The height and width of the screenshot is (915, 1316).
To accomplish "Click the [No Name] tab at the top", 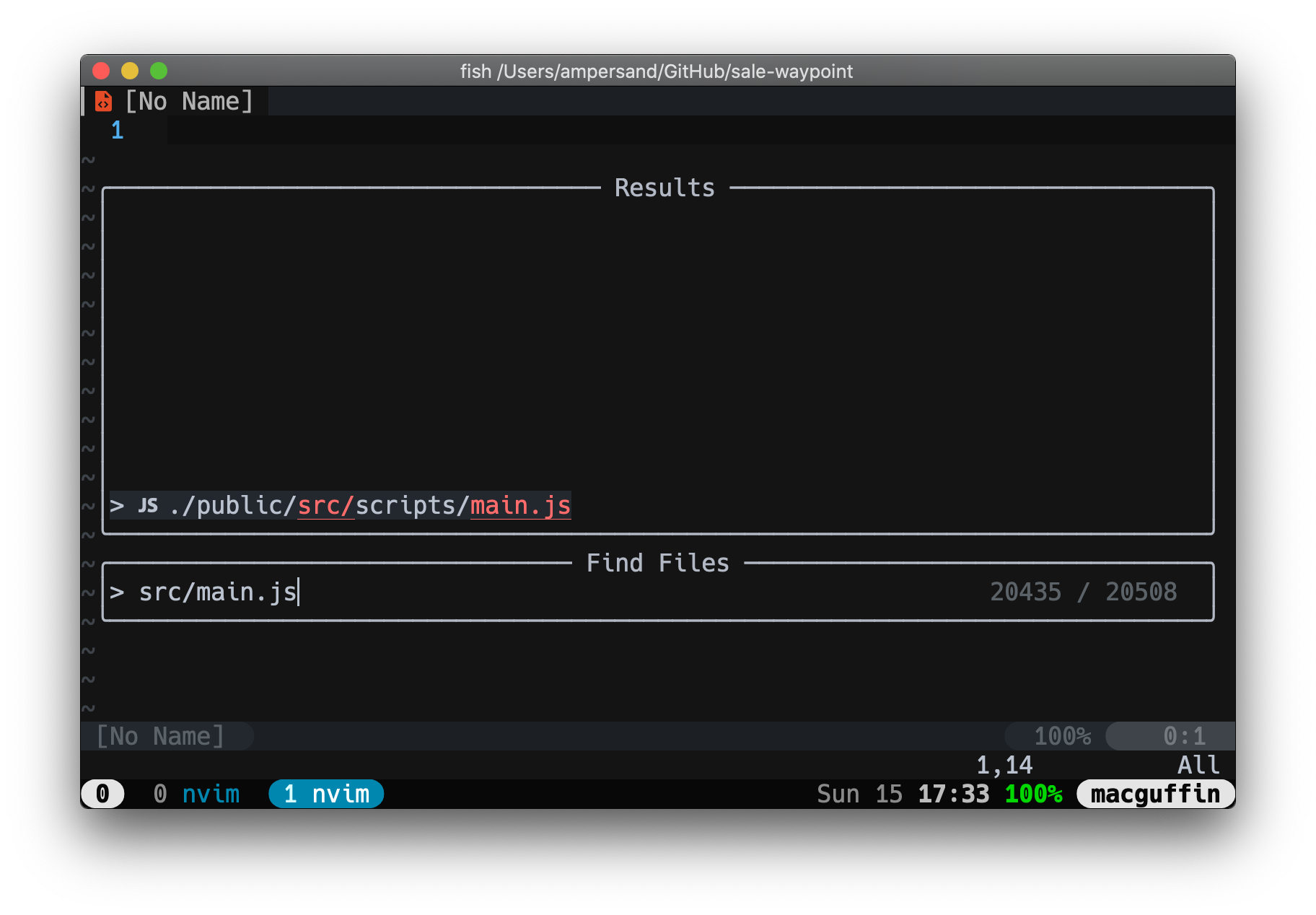I will pyautogui.click(x=188, y=101).
